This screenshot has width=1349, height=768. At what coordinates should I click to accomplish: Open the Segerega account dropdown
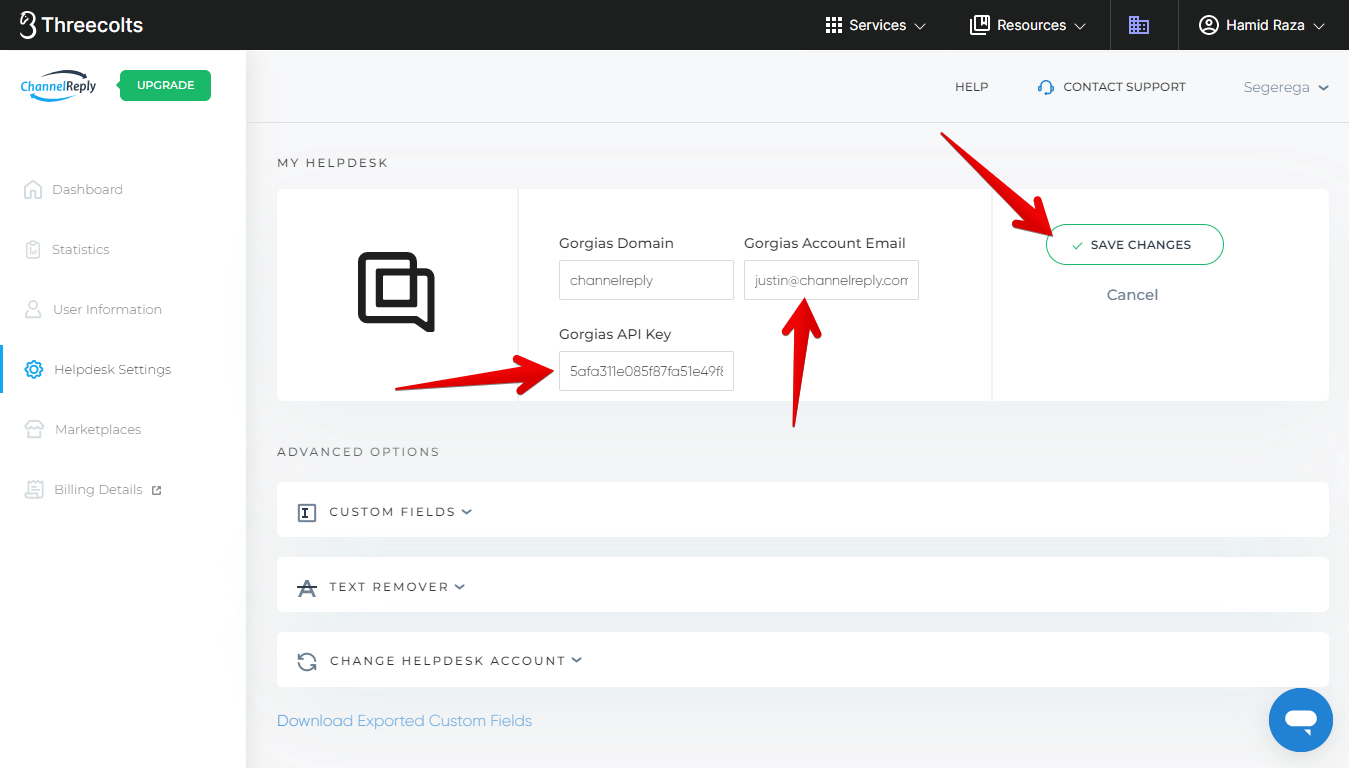[x=1286, y=87]
